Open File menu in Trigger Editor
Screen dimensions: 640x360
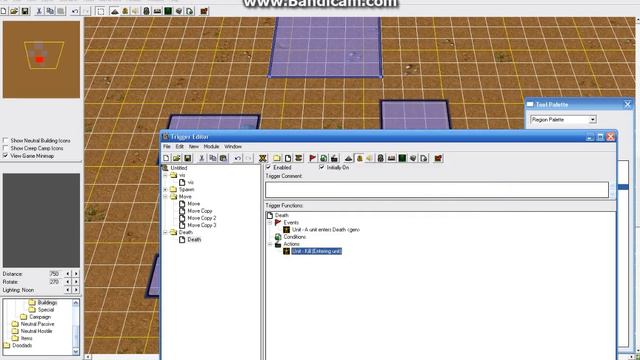click(167, 147)
